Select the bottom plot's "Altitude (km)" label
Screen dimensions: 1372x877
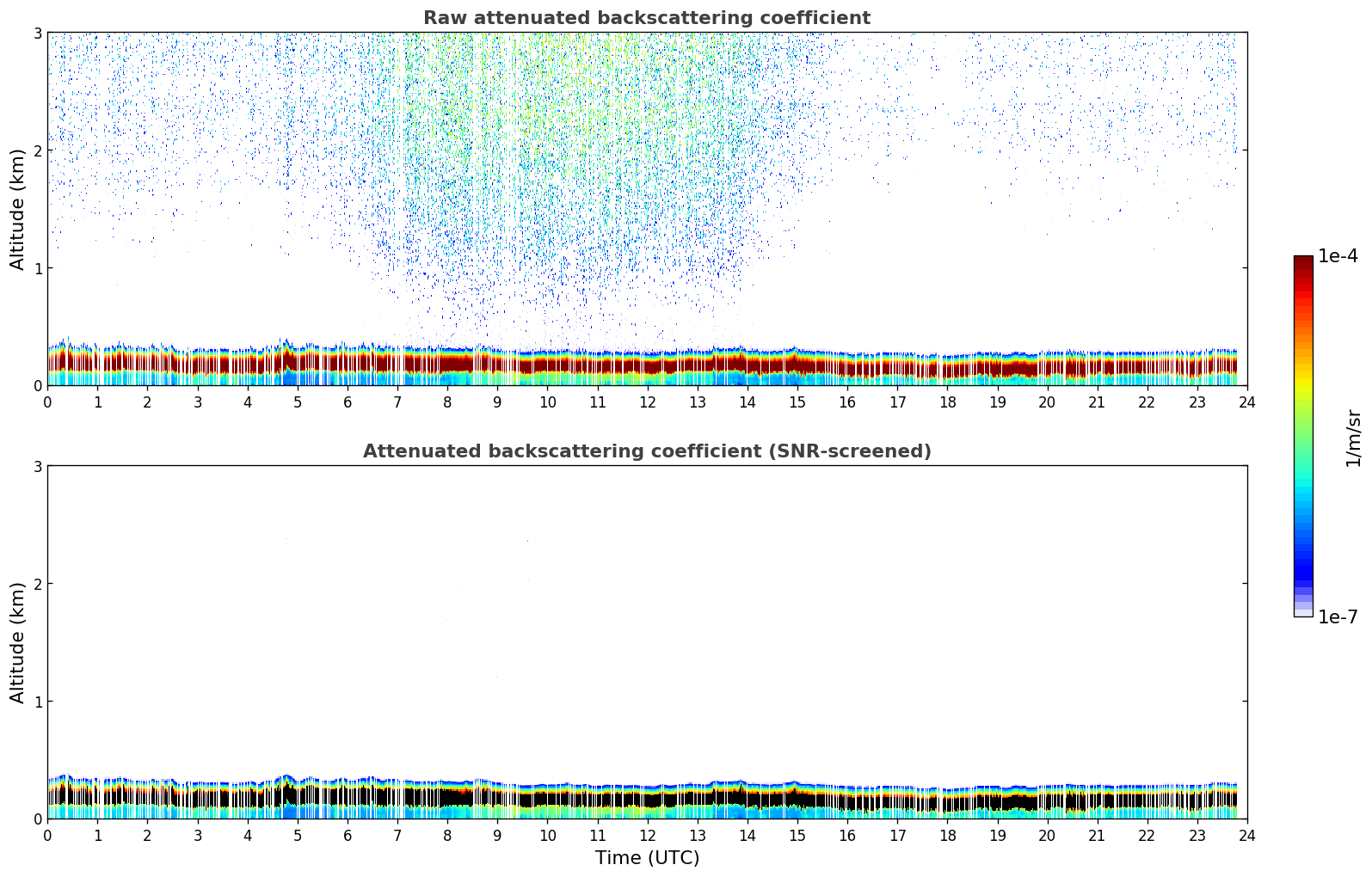pos(18,642)
